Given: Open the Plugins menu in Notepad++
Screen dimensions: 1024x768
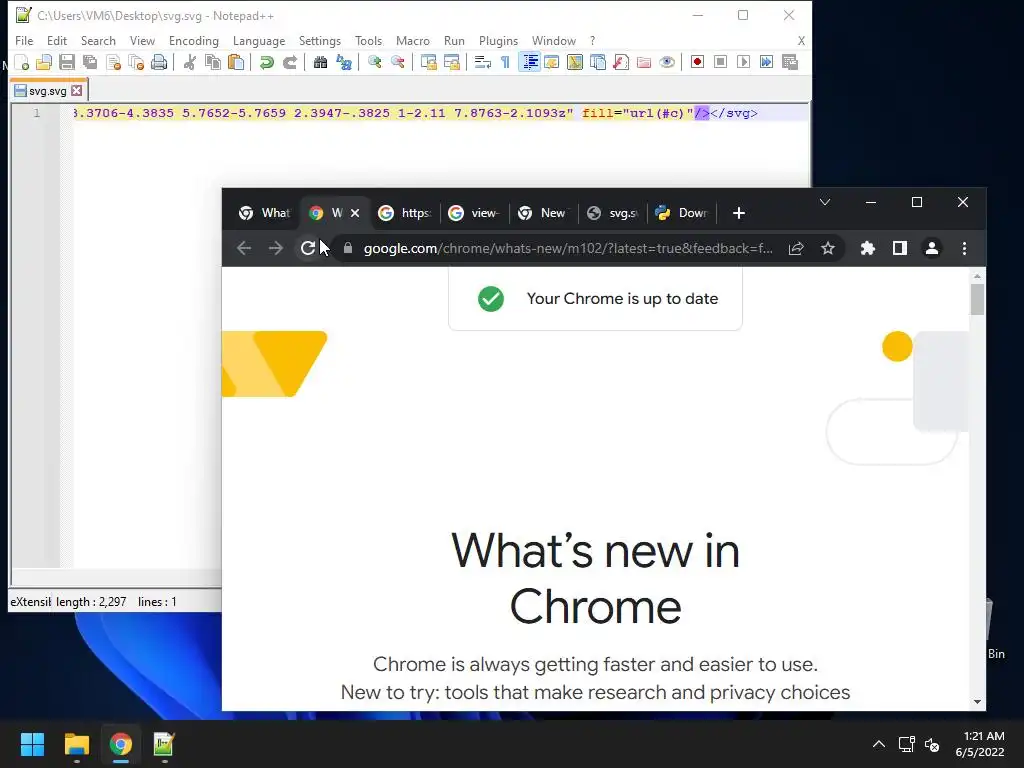Looking at the screenshot, I should click(498, 40).
